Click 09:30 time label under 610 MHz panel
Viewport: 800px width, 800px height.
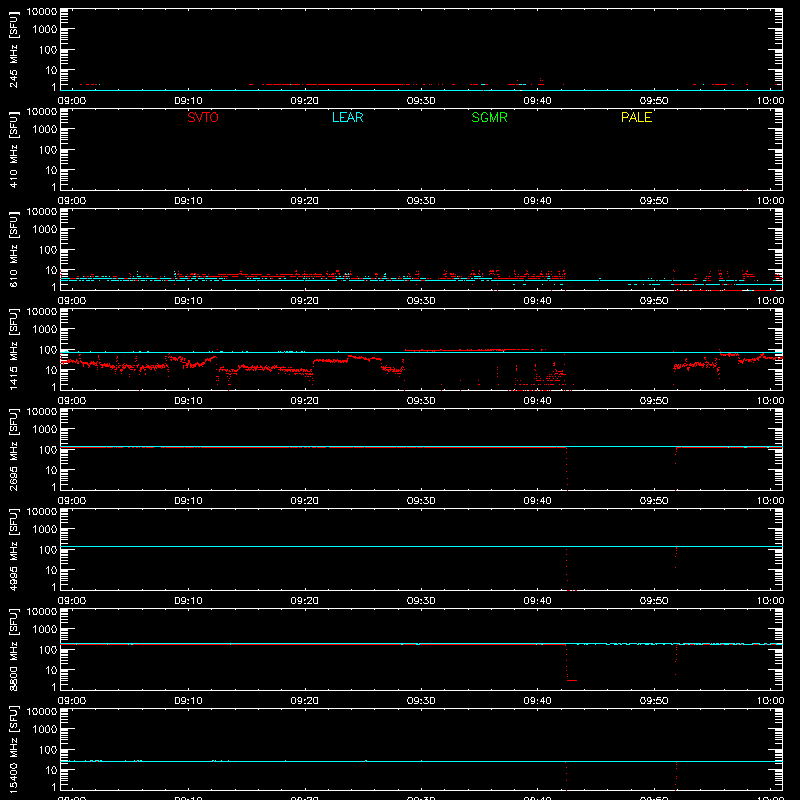pyautogui.click(x=421, y=301)
